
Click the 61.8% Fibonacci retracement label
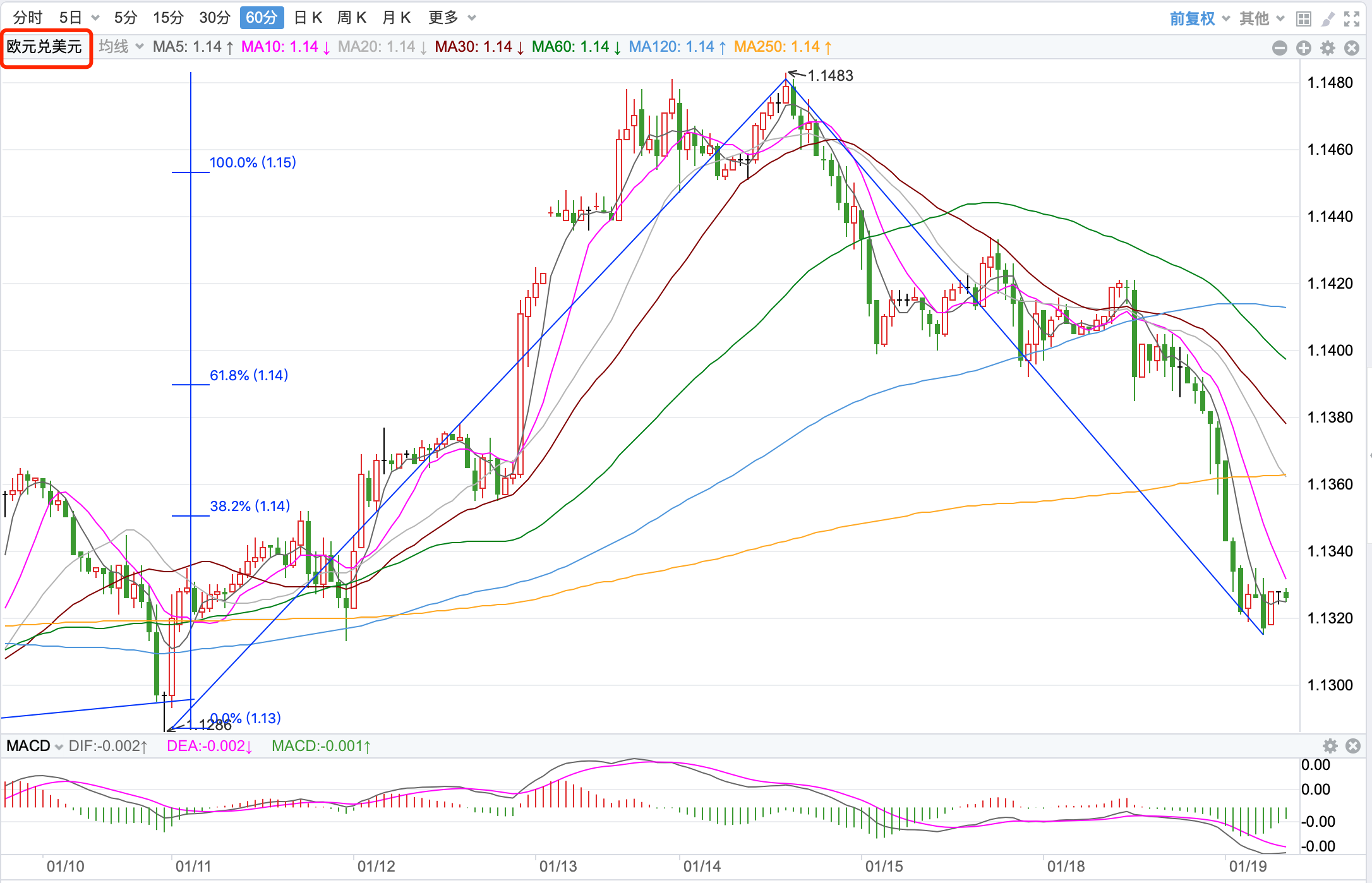tap(249, 375)
